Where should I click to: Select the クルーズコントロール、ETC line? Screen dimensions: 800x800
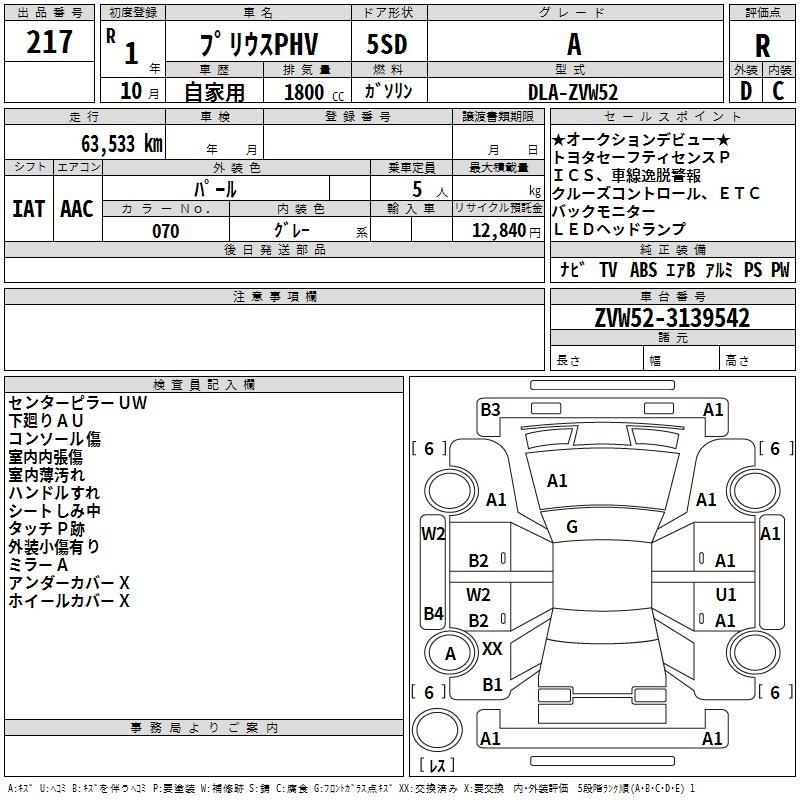click(x=656, y=193)
